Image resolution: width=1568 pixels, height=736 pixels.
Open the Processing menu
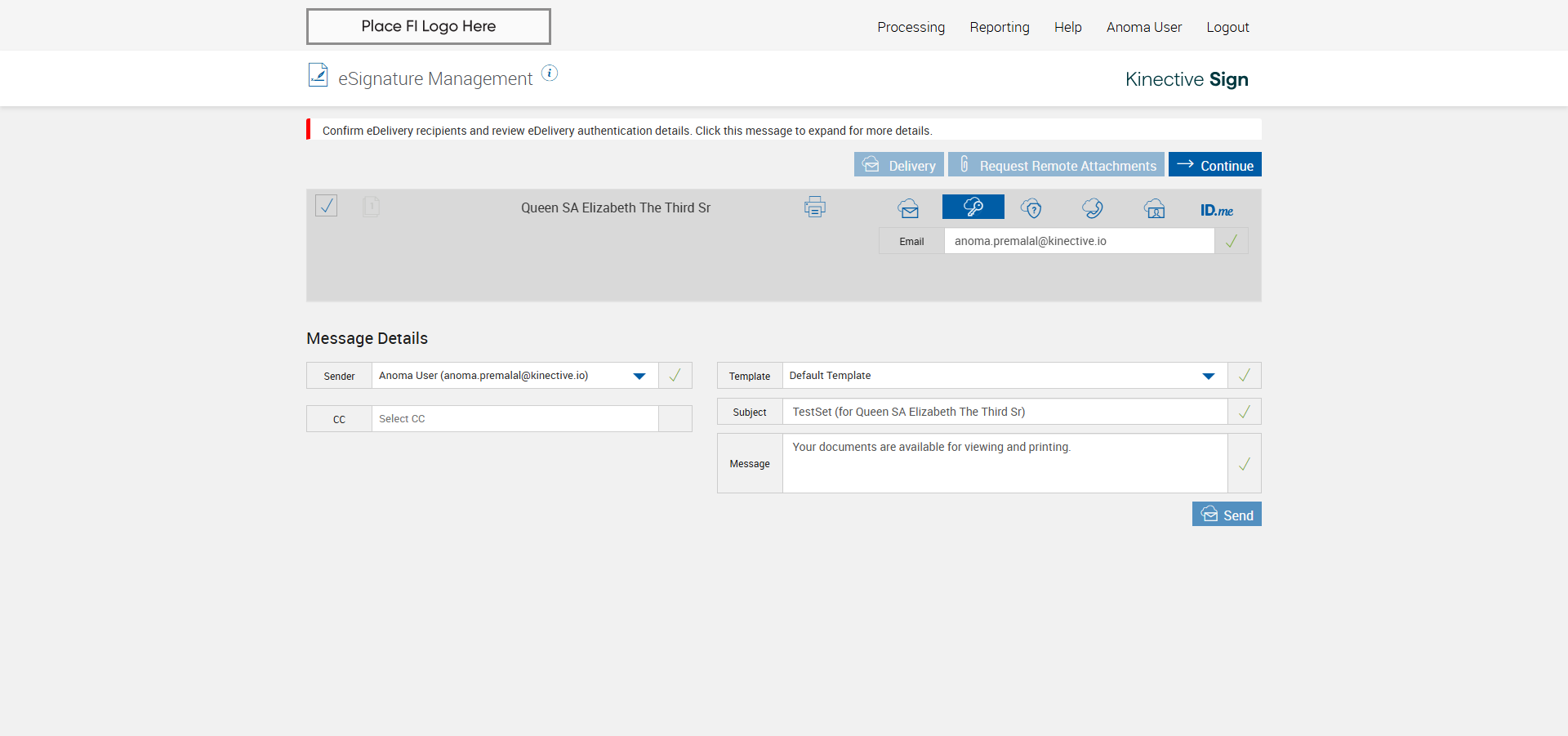[911, 27]
